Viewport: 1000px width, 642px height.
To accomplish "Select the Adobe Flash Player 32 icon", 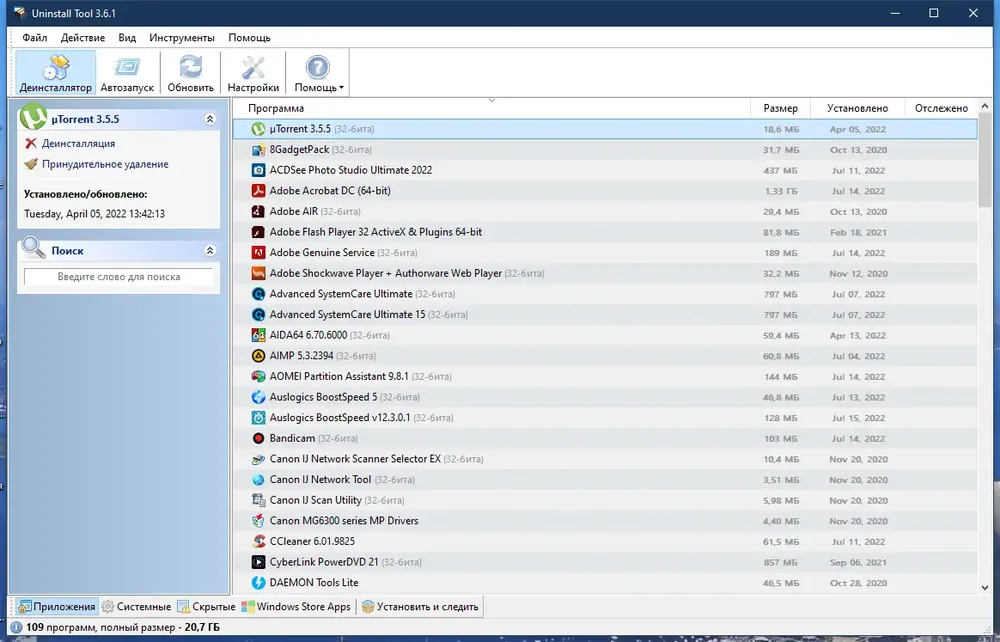I will pyautogui.click(x=258, y=232).
